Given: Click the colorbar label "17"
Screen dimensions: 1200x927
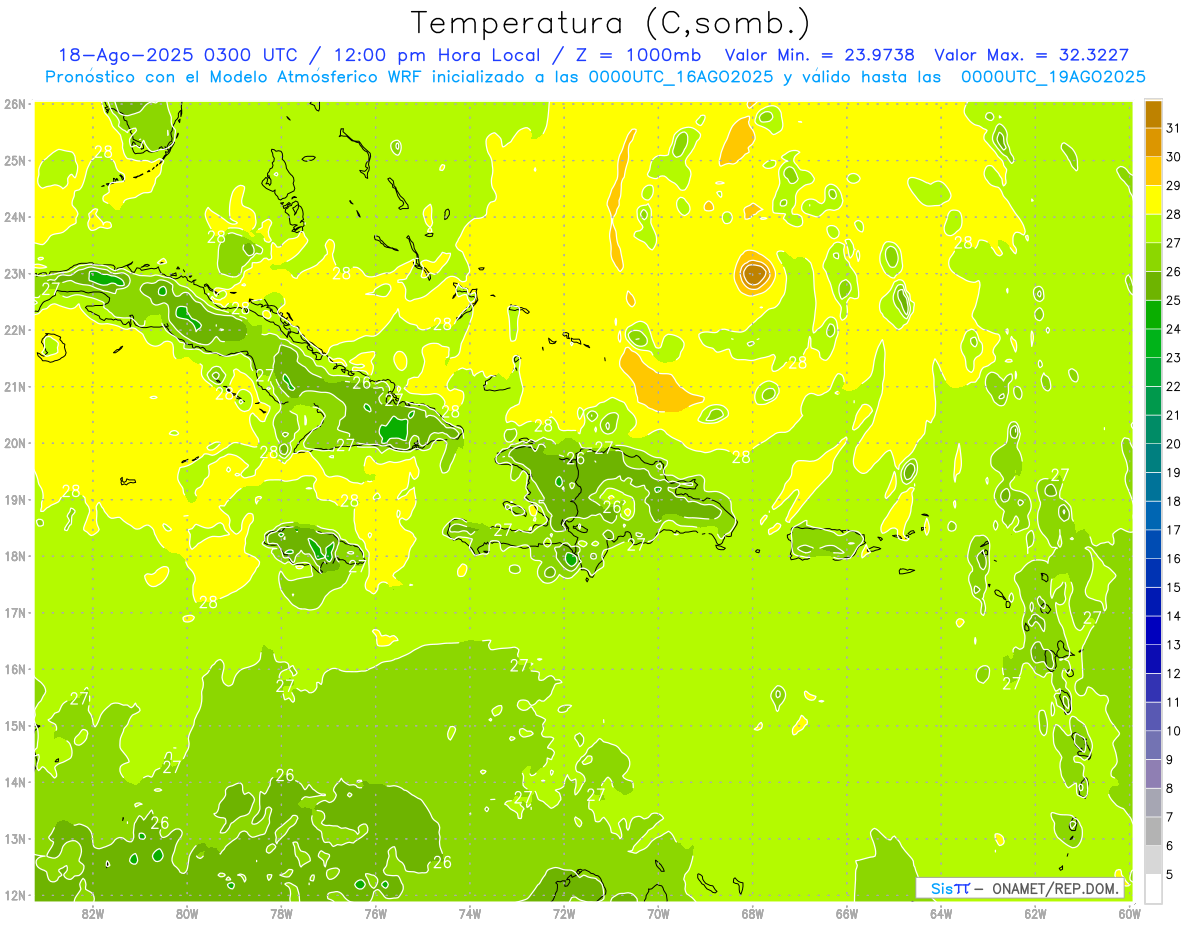Looking at the screenshot, I should 1174,530.
